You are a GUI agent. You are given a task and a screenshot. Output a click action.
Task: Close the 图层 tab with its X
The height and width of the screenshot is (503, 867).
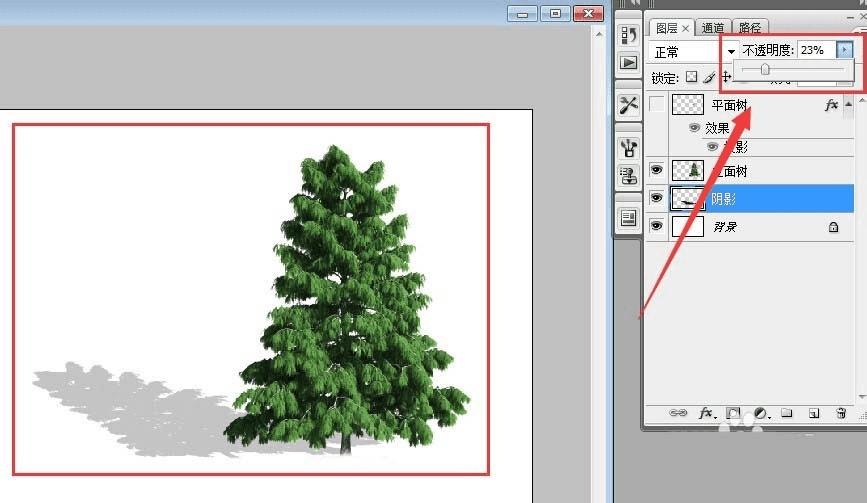point(686,28)
